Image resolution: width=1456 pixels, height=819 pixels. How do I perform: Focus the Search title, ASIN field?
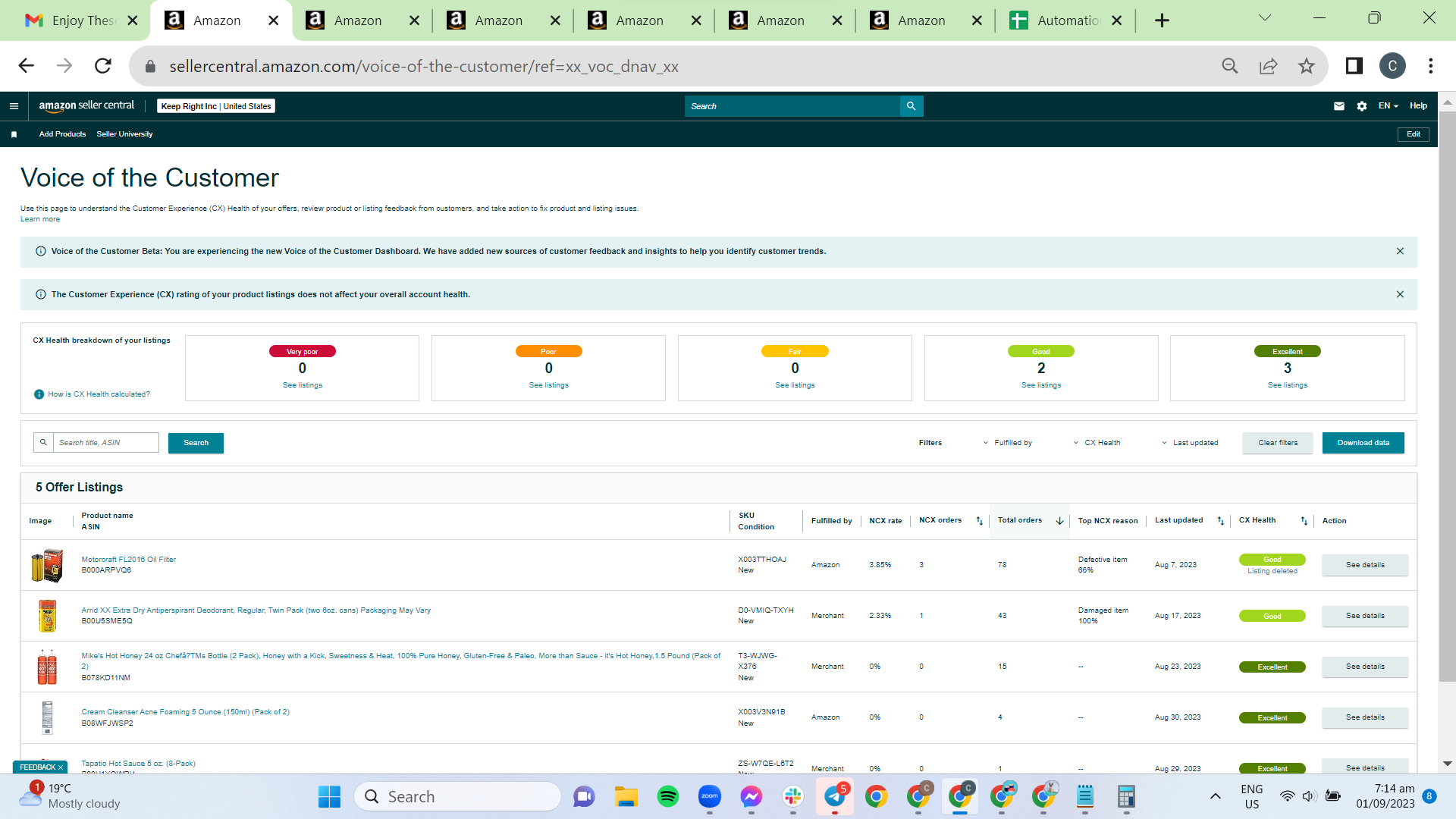[x=105, y=443]
